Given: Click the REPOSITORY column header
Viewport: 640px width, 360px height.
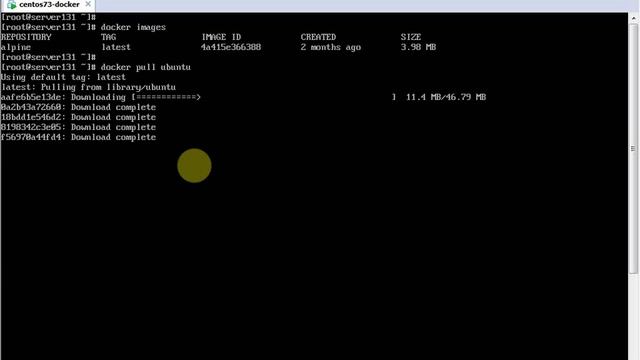Looking at the screenshot, I should pyautogui.click(x=26, y=37).
